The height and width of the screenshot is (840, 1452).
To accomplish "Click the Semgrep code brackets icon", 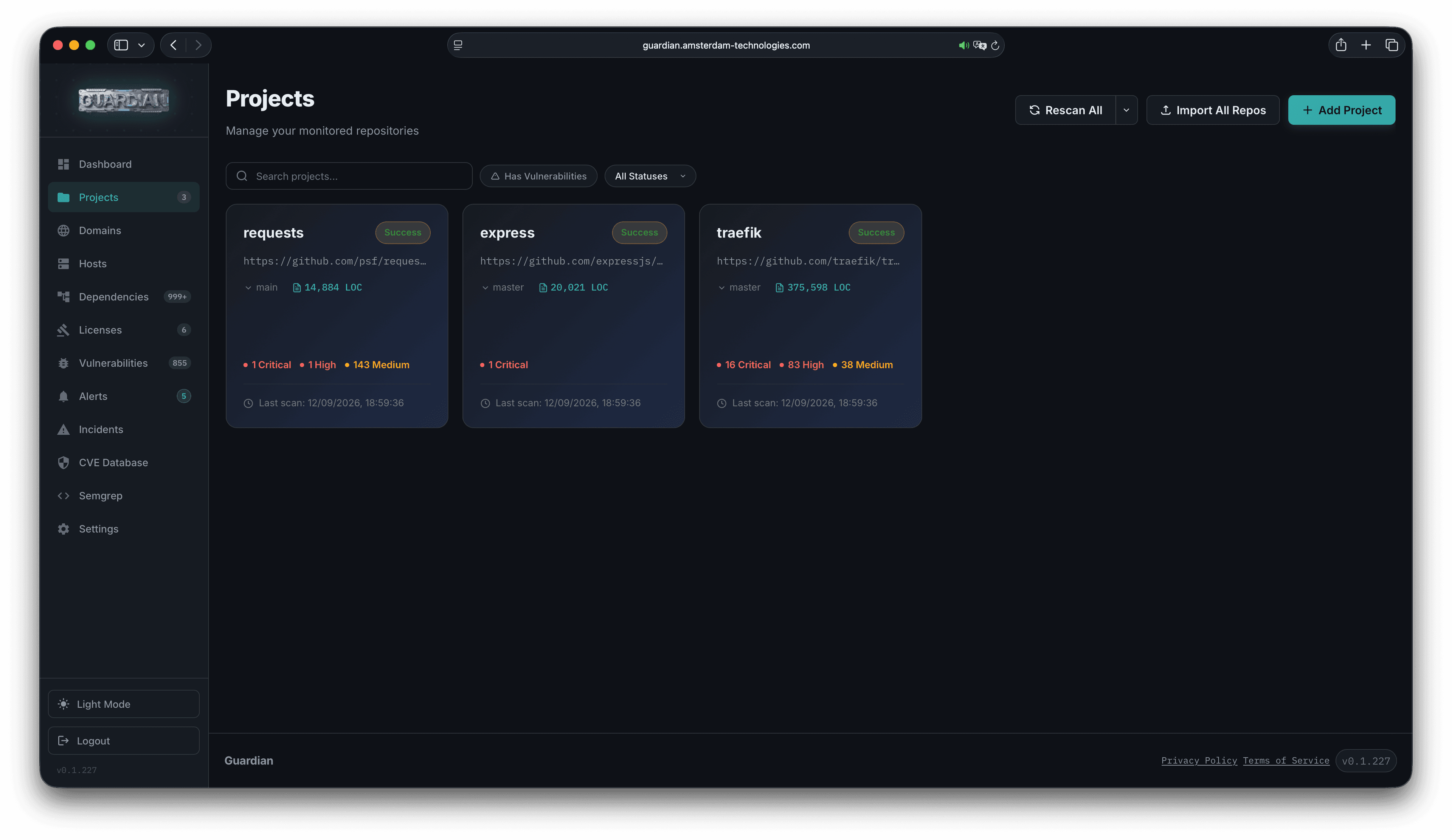I will click(x=64, y=496).
